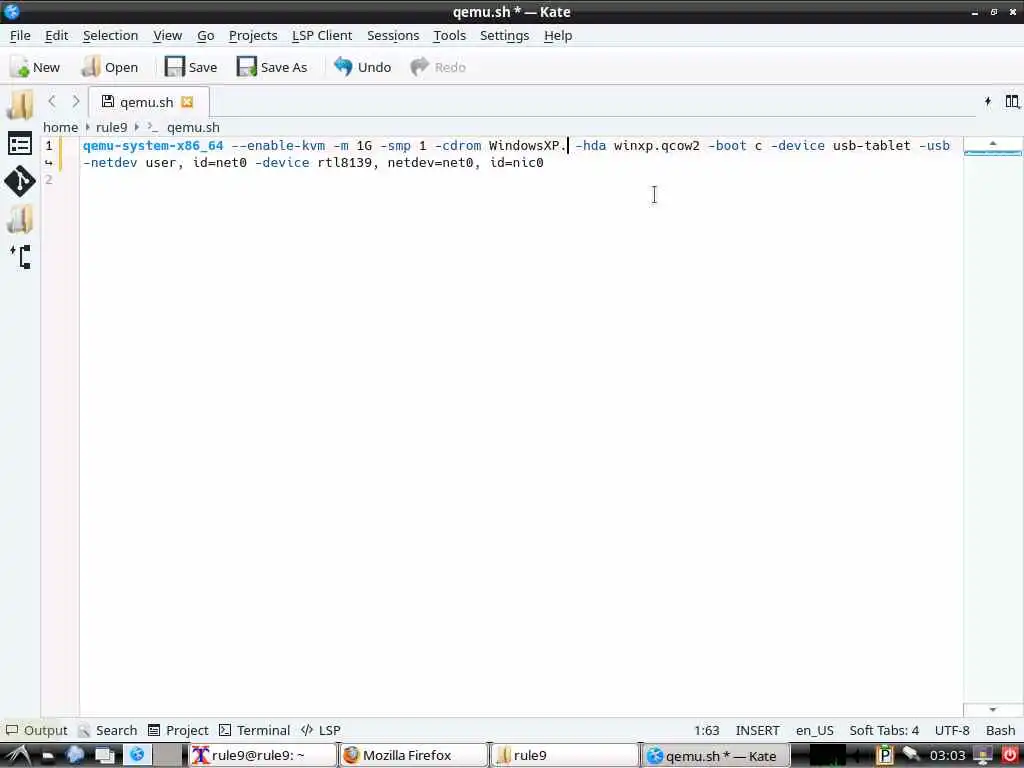Open the symbol outline sidebar icon
This screenshot has width=1024, height=768.
[x=20, y=257]
